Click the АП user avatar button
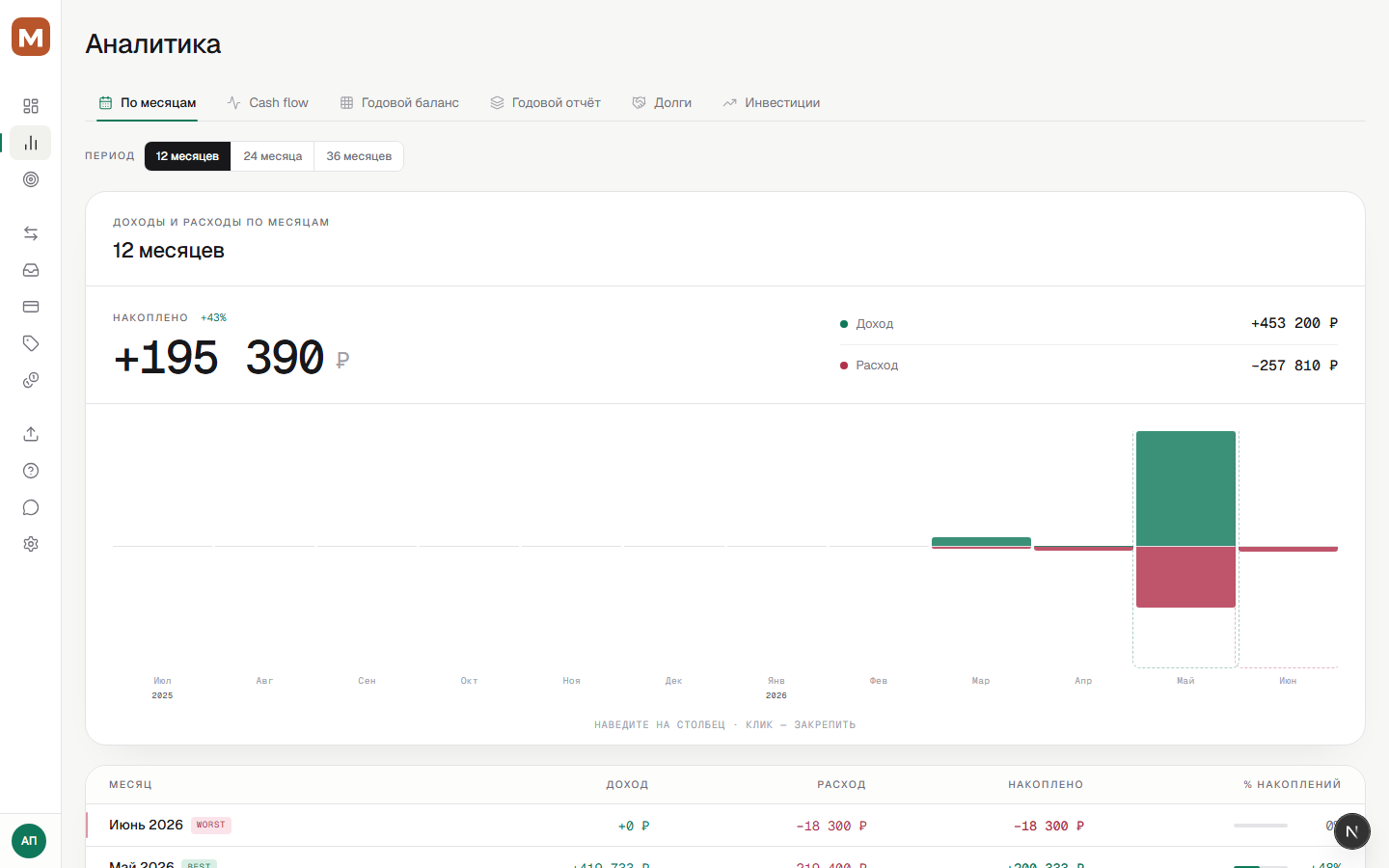The height and width of the screenshot is (868, 1389). click(x=29, y=841)
